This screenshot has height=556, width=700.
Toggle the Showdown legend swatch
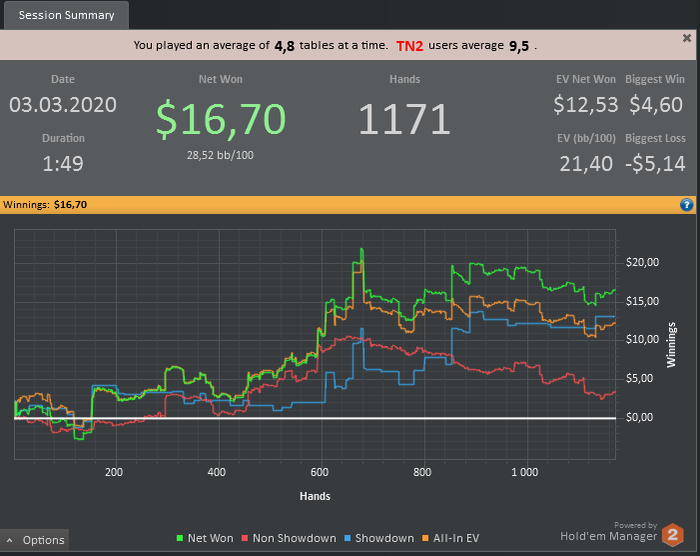click(x=347, y=538)
